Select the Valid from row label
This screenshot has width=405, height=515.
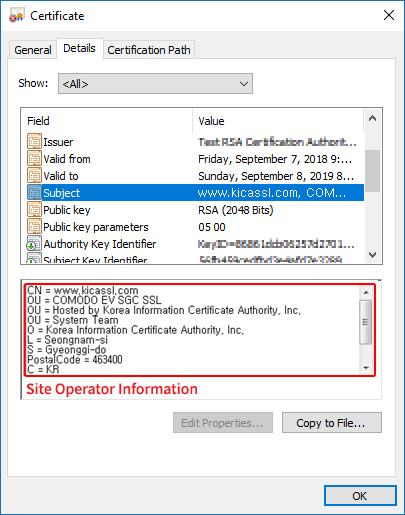point(67,159)
